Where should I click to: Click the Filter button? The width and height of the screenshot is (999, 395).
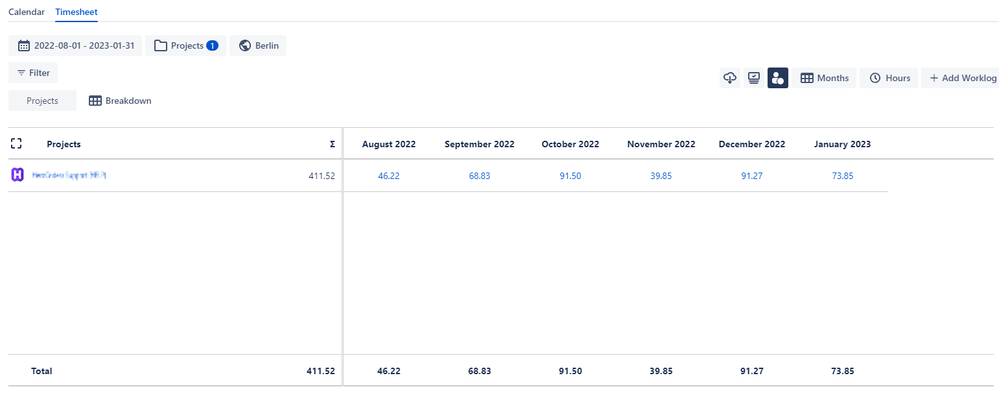33,73
